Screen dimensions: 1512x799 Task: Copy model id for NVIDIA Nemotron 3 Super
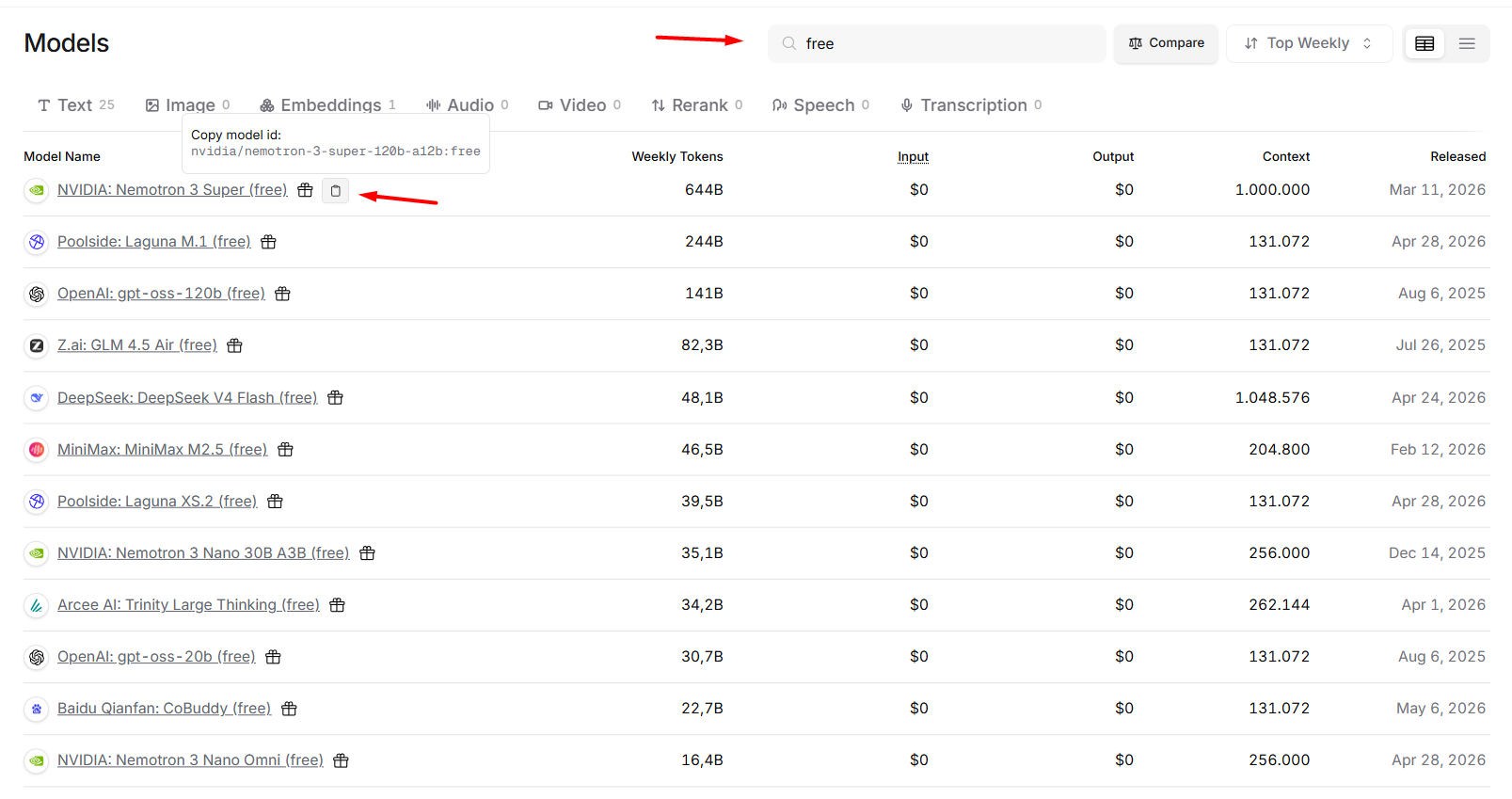point(336,191)
